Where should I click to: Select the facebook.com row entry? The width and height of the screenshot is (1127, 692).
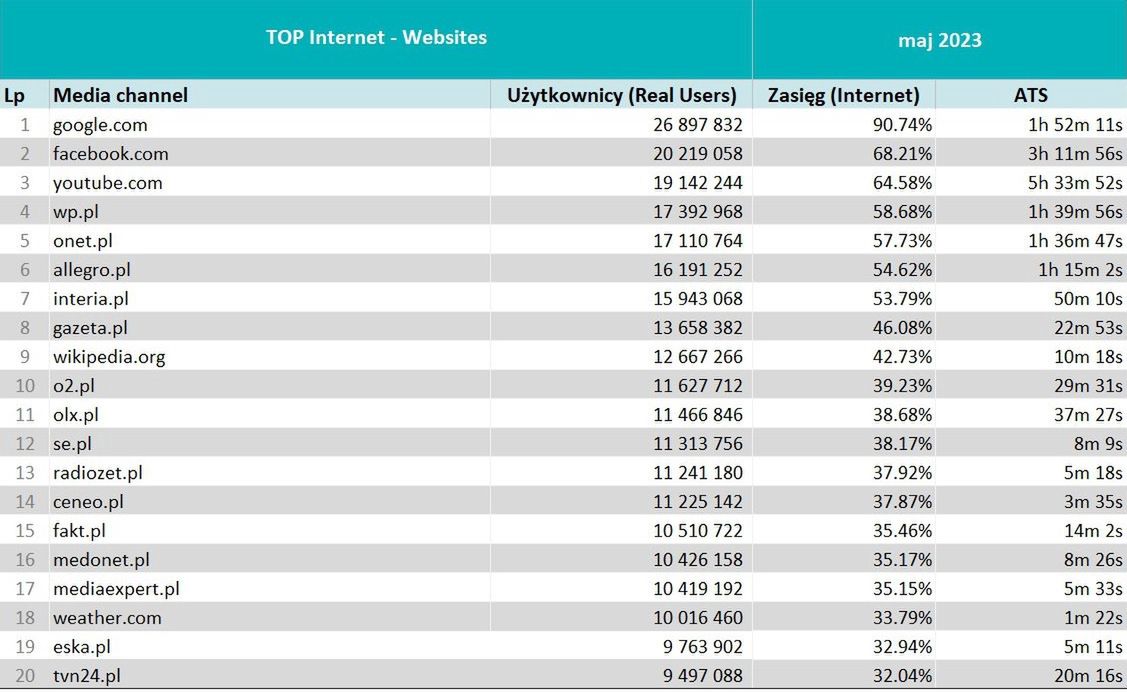(110, 154)
